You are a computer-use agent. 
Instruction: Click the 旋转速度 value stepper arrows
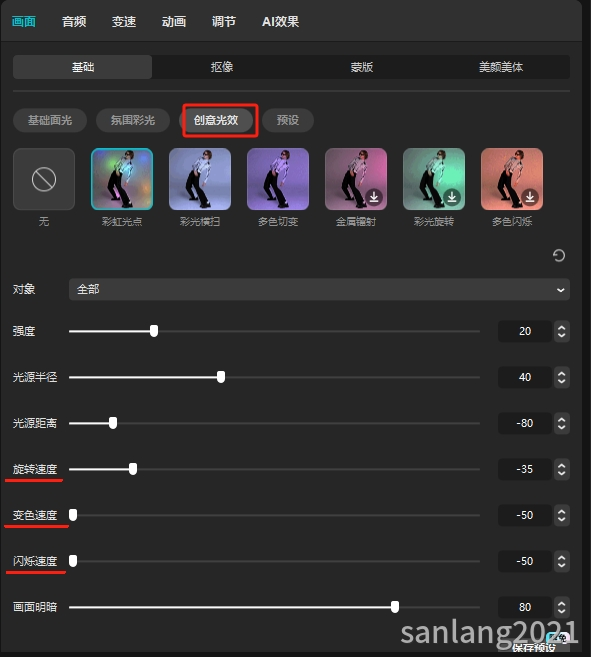562,469
